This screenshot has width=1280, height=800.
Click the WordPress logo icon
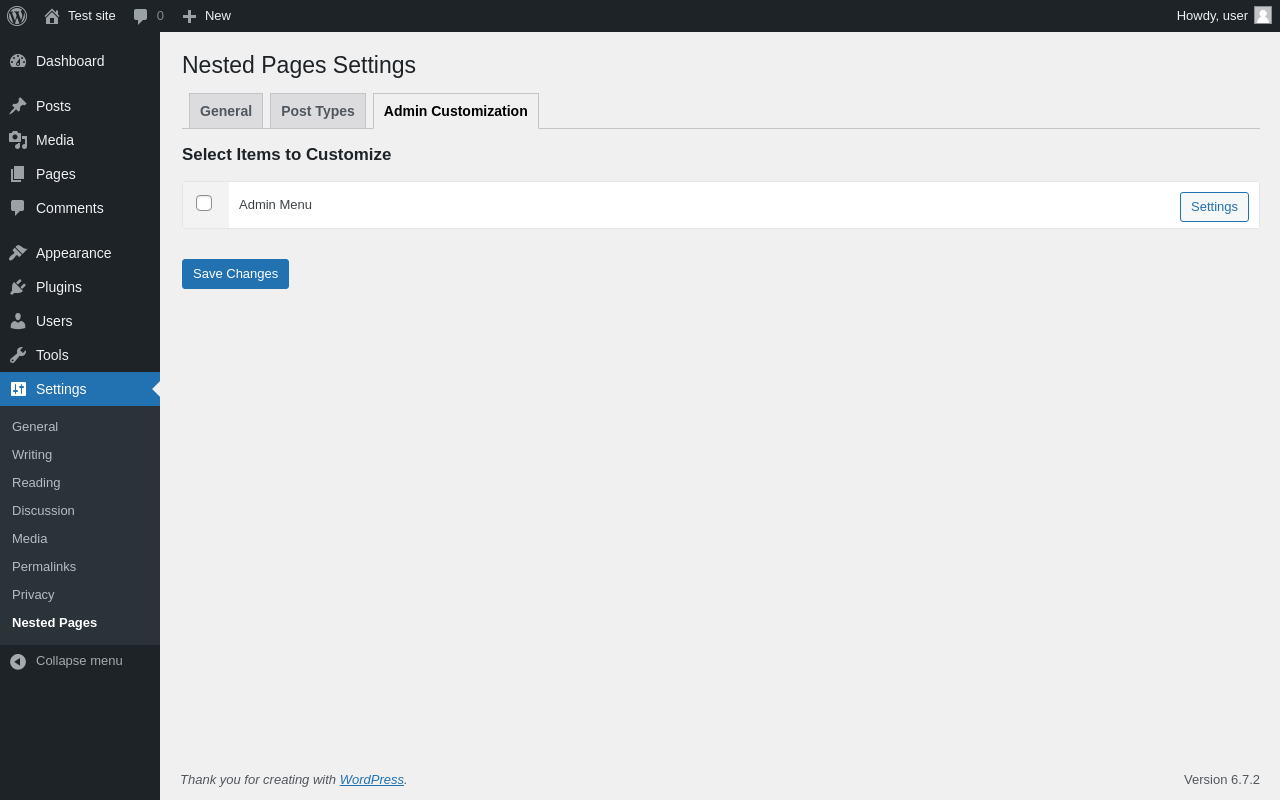(x=17, y=16)
